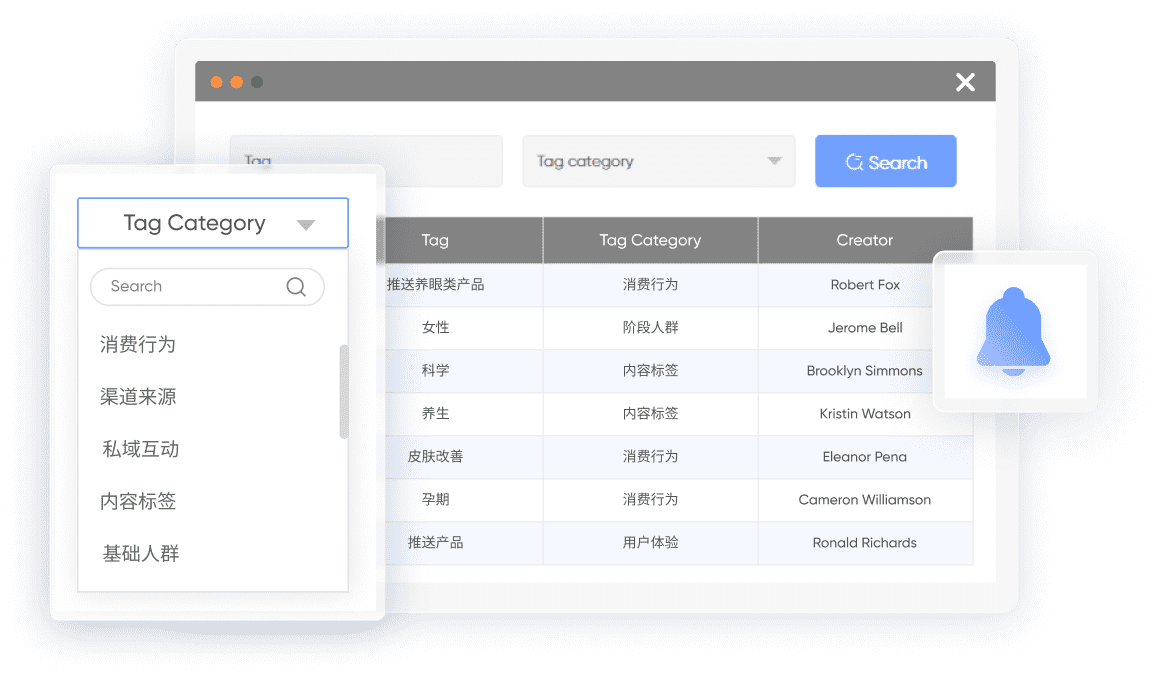Click the Cameron Williamson creator cell
1158x675 pixels.
click(864, 500)
